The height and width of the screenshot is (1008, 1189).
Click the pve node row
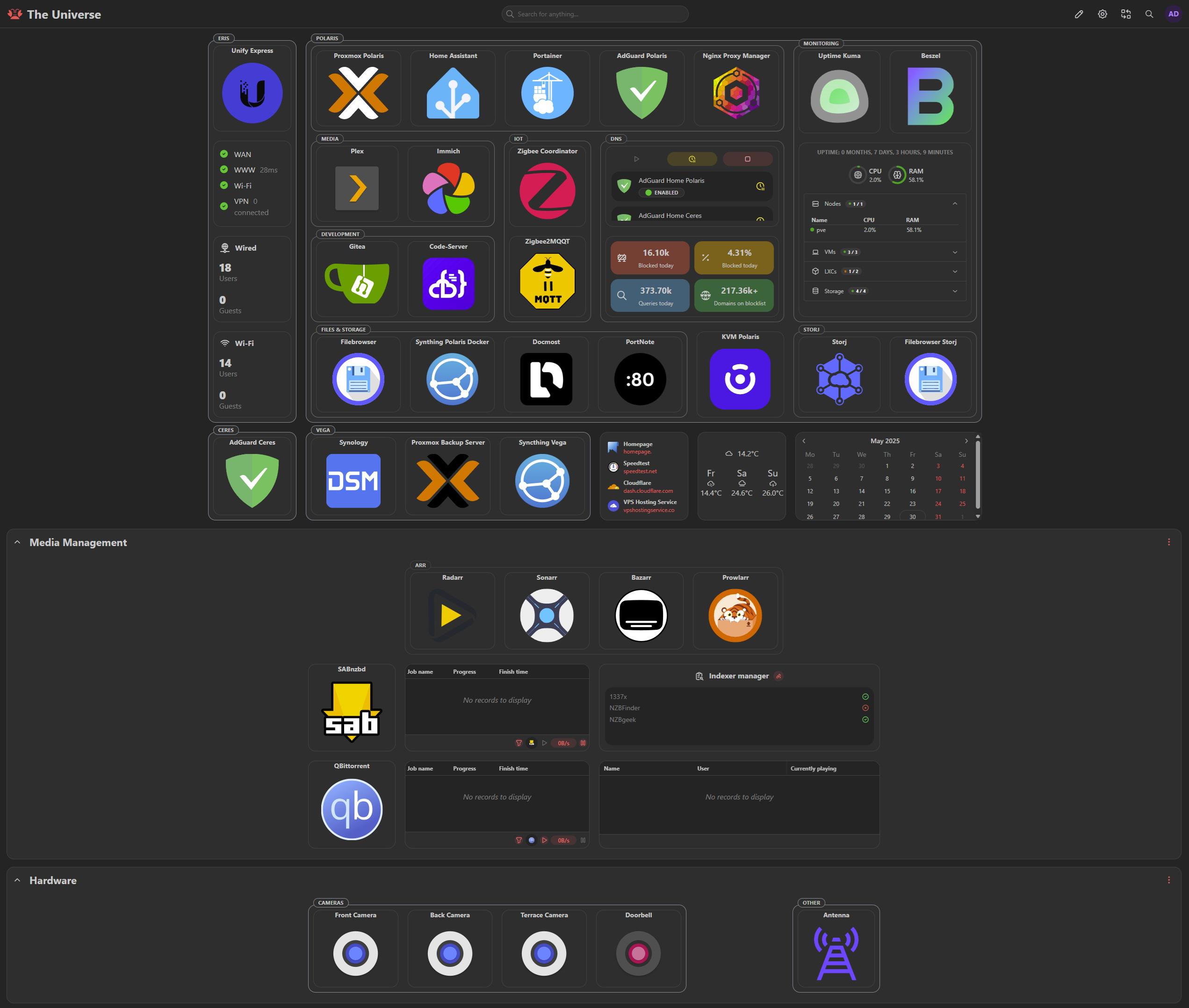(885, 230)
